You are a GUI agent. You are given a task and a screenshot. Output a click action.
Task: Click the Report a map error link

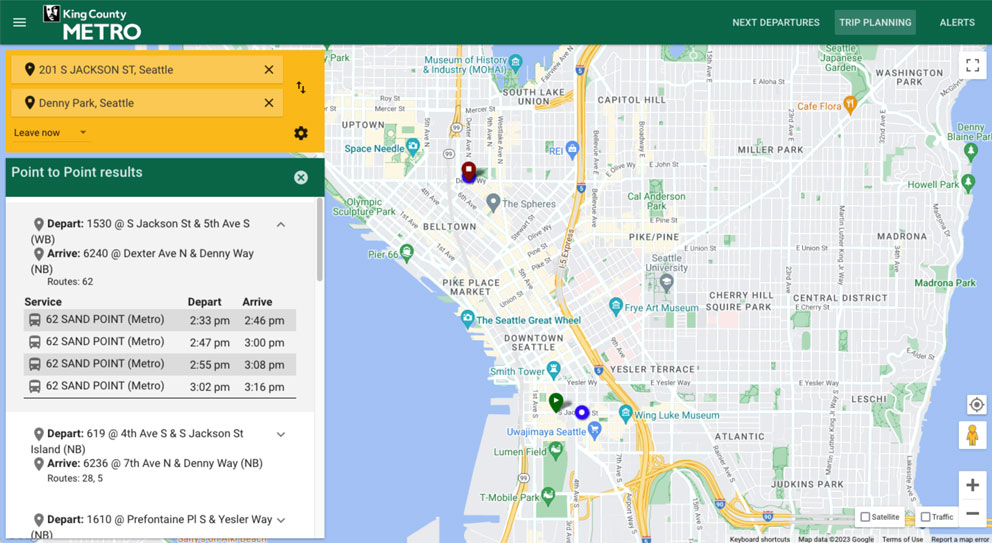point(960,539)
